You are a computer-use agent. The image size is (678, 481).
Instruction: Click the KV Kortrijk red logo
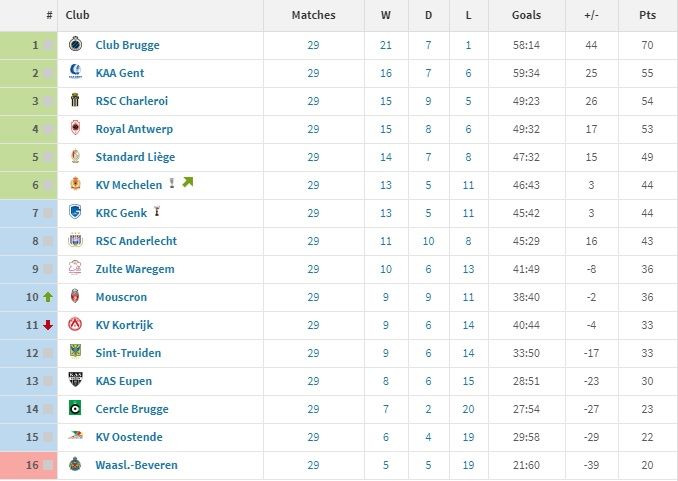coord(75,324)
